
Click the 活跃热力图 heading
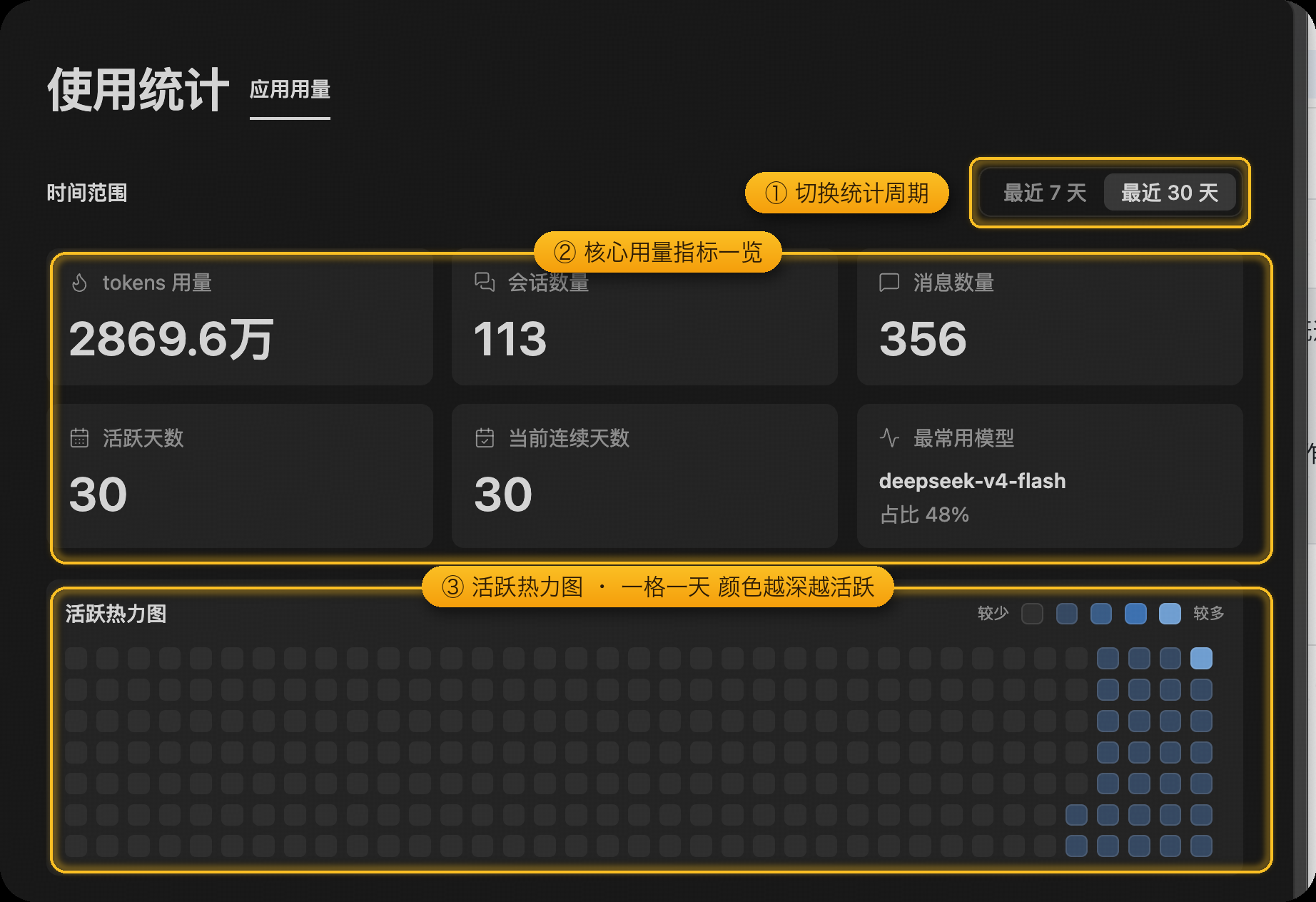click(x=116, y=614)
